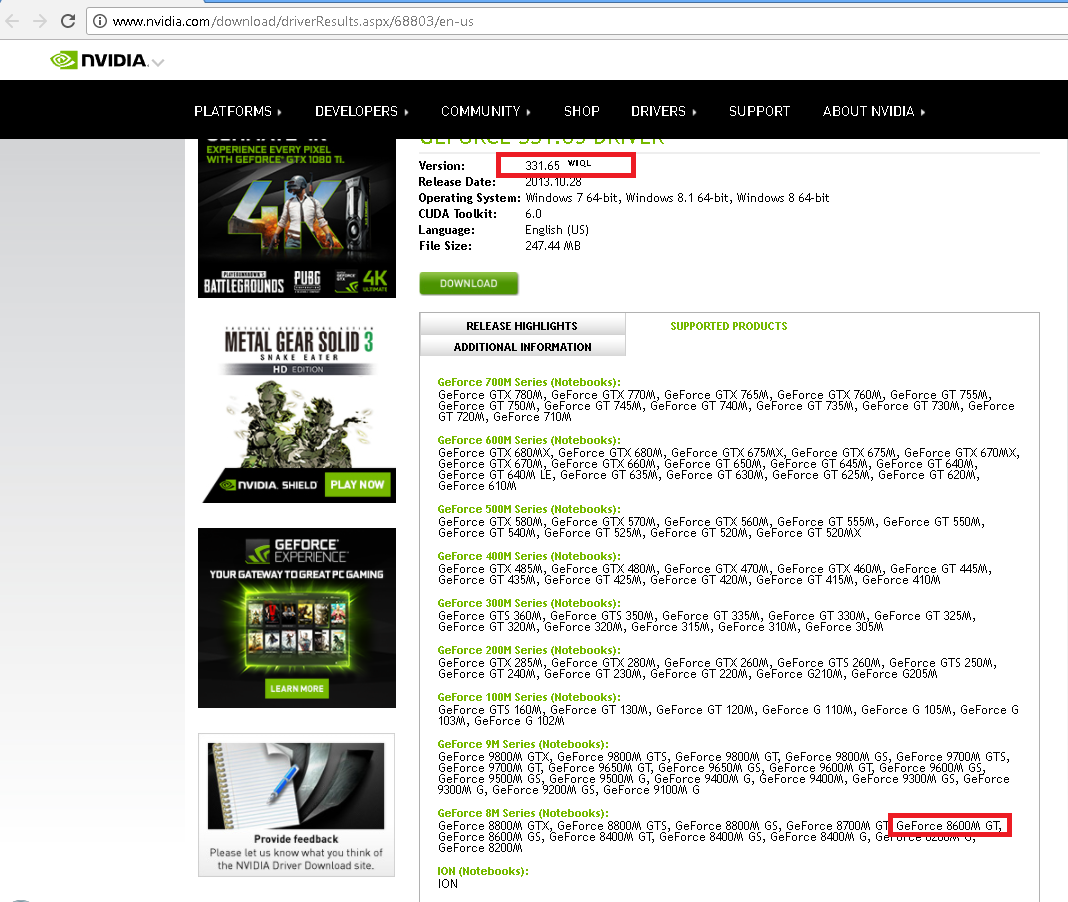This screenshot has width=1068, height=902.
Task: Switch to RELEASE HIGHLIGHTS tab
Action: coord(522,326)
